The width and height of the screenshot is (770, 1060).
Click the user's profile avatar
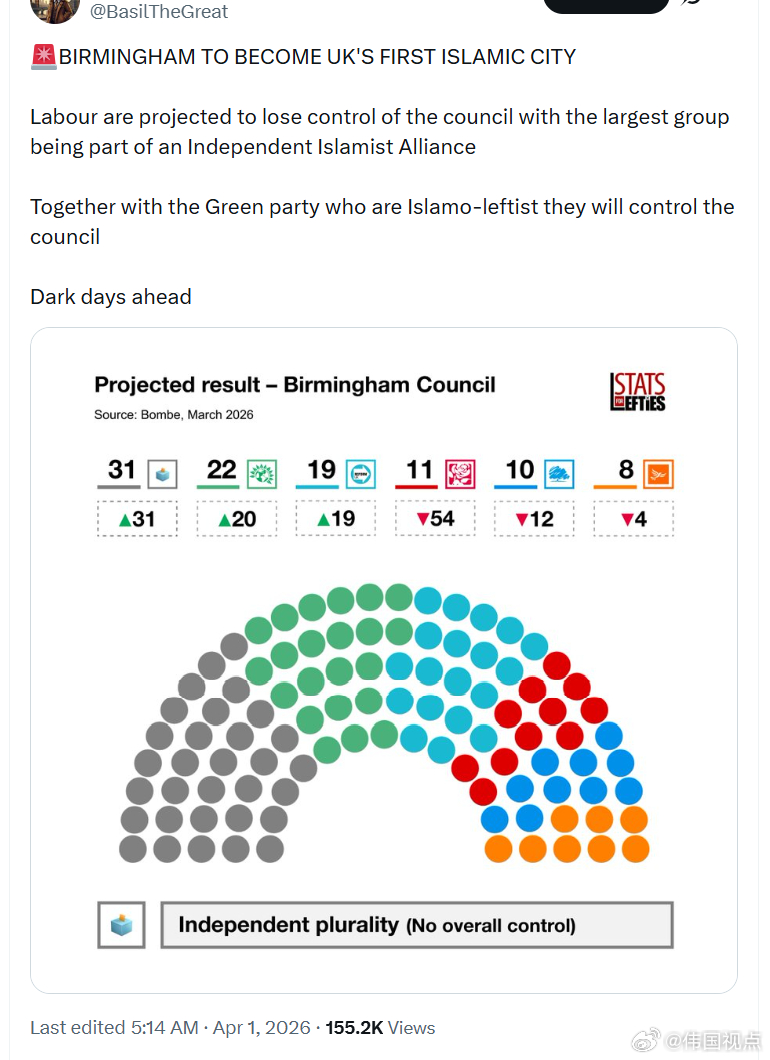click(x=55, y=8)
